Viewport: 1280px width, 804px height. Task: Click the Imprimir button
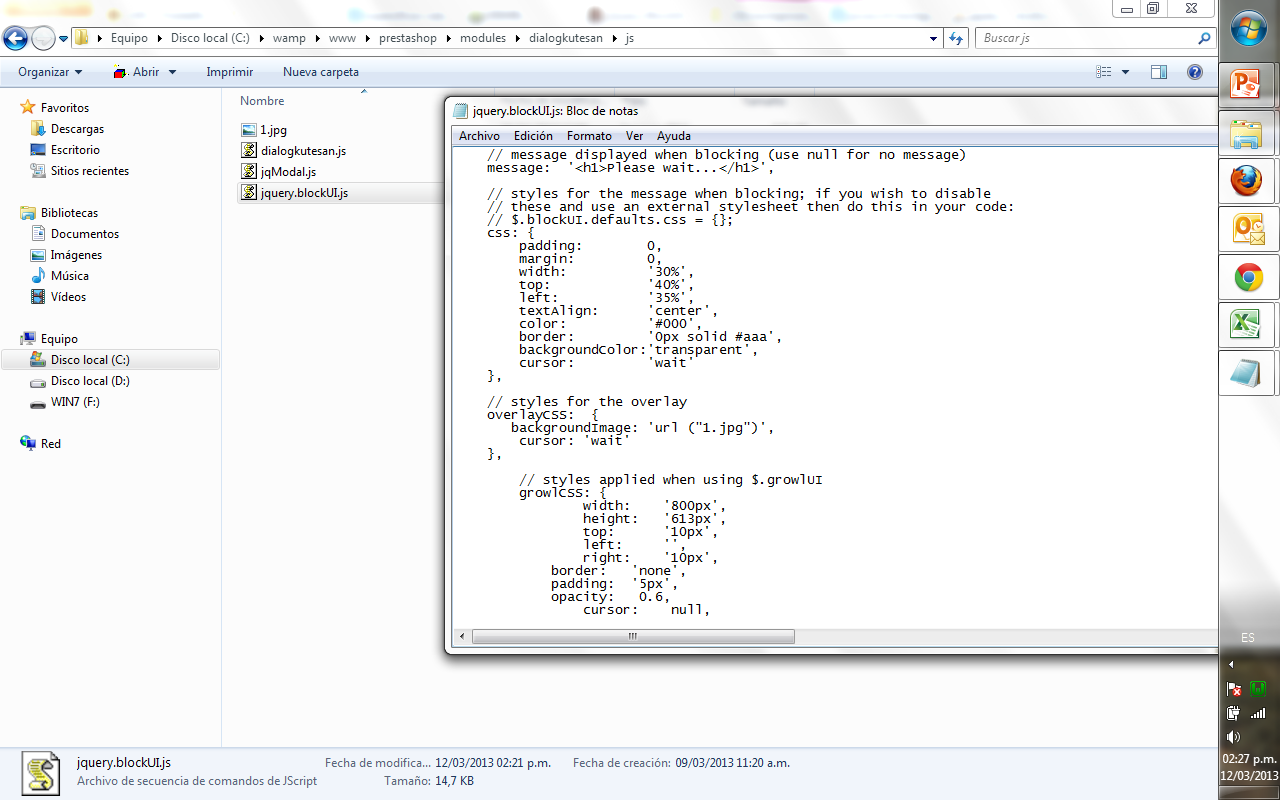229,72
